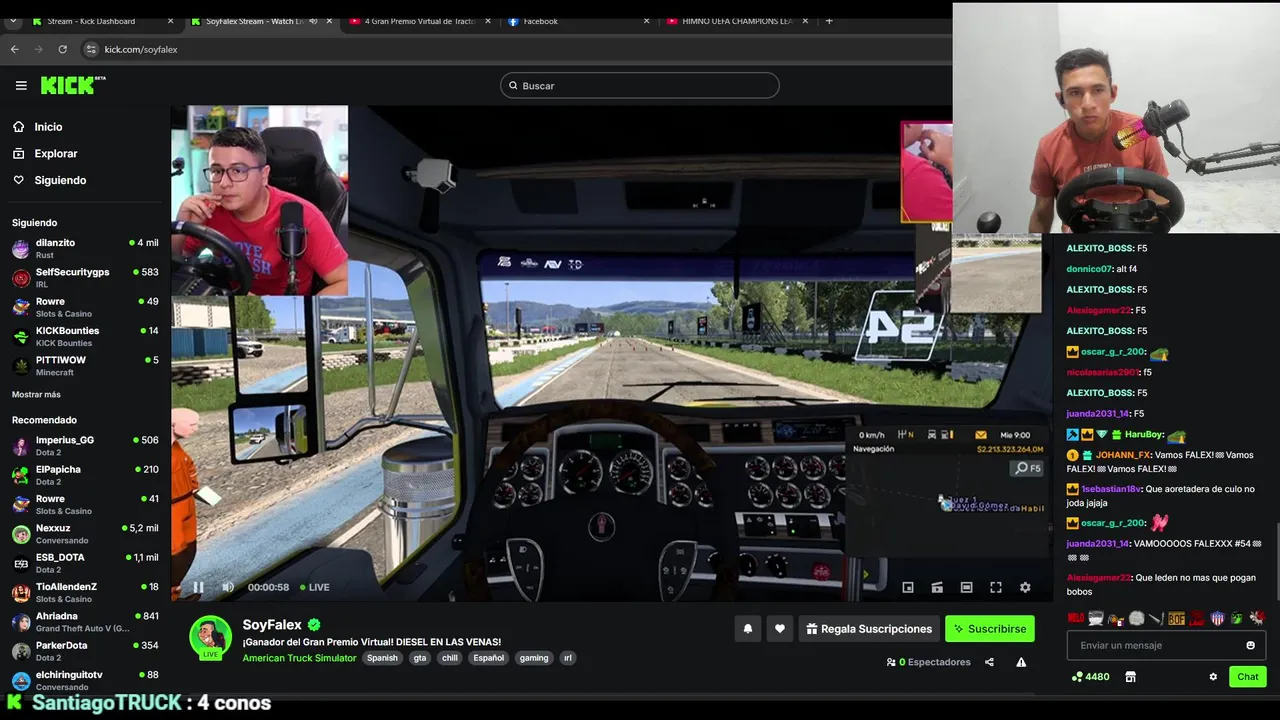Viewport: 1280px width, 720px height.
Task: Open ElPapicha recommended channel
Action: [85, 475]
